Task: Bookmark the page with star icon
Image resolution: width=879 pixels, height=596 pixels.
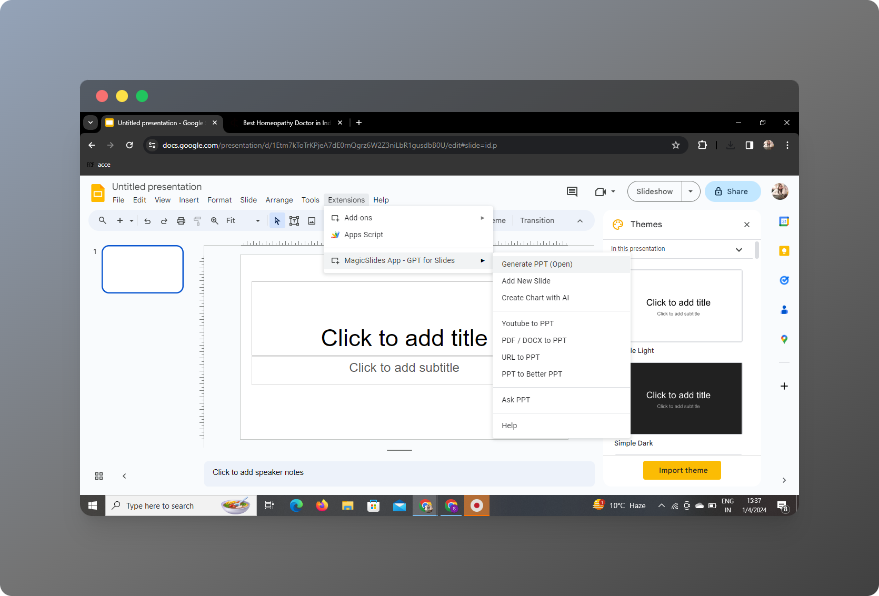Action: click(676, 145)
